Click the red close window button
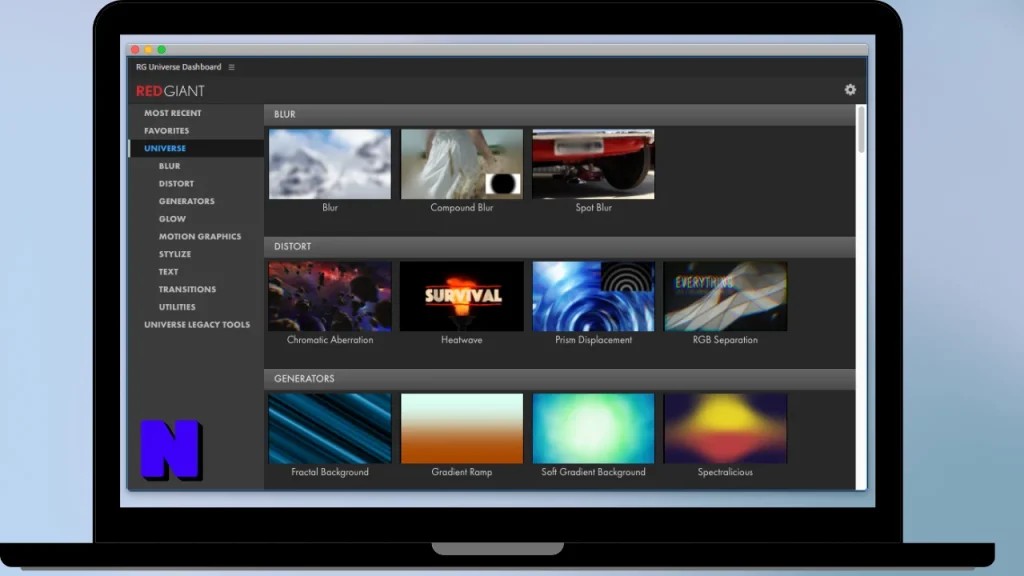1024x576 pixels. pyautogui.click(x=135, y=50)
